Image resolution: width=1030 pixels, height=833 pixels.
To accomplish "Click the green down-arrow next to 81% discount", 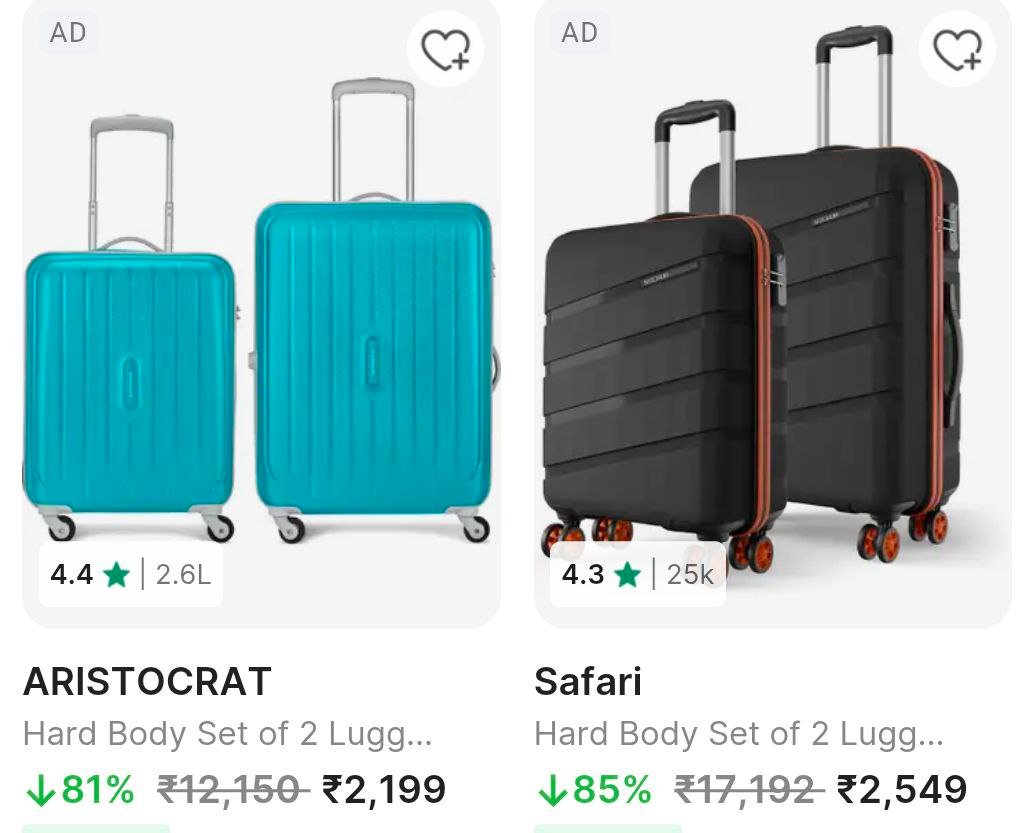I will (x=40, y=789).
